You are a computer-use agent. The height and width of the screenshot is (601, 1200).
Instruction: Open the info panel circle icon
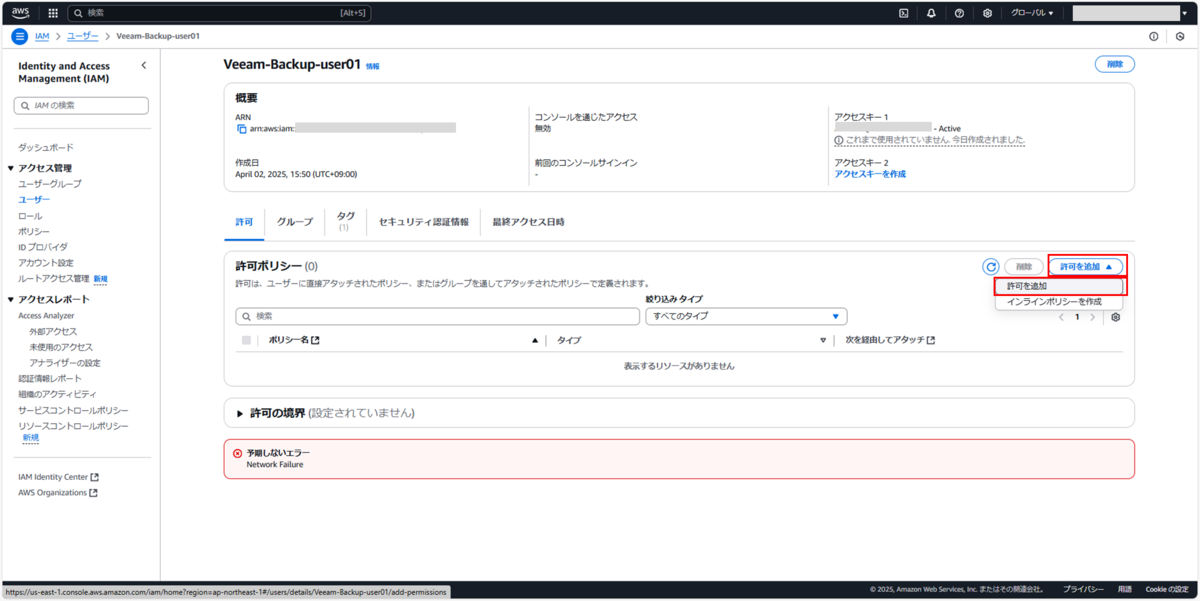tap(1154, 36)
